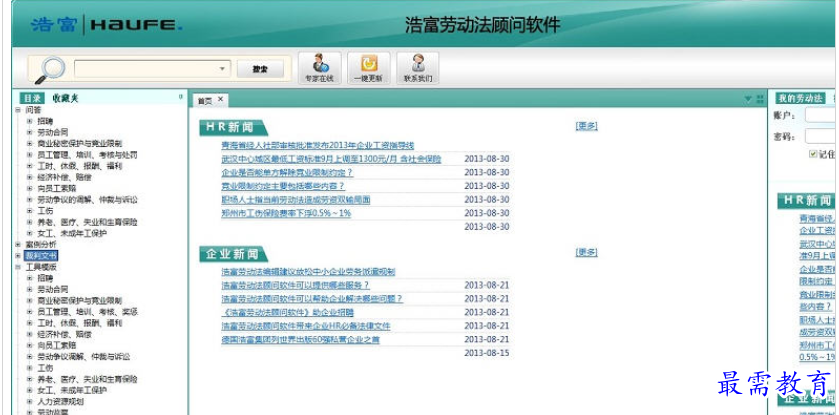Open the 竞业限制约定主要包括哪些内容 link
The height and width of the screenshot is (415, 839).
283,186
